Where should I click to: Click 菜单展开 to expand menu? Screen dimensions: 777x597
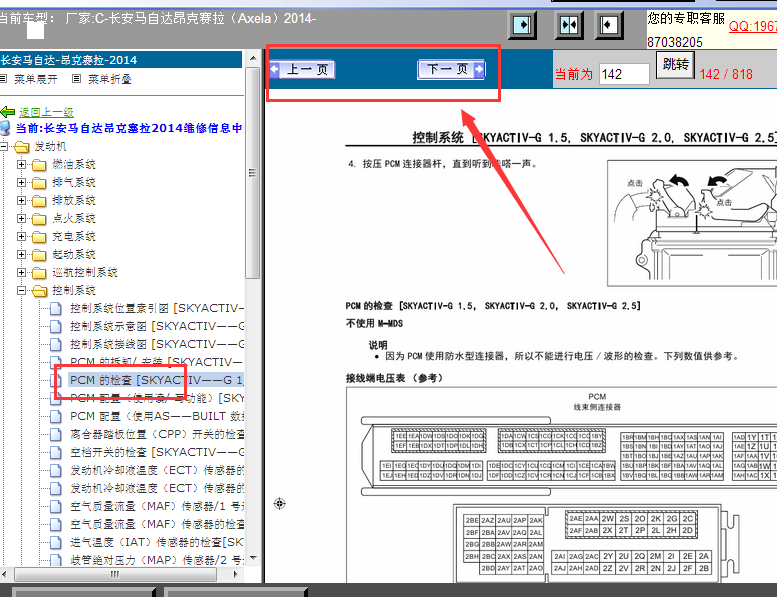pos(36,79)
